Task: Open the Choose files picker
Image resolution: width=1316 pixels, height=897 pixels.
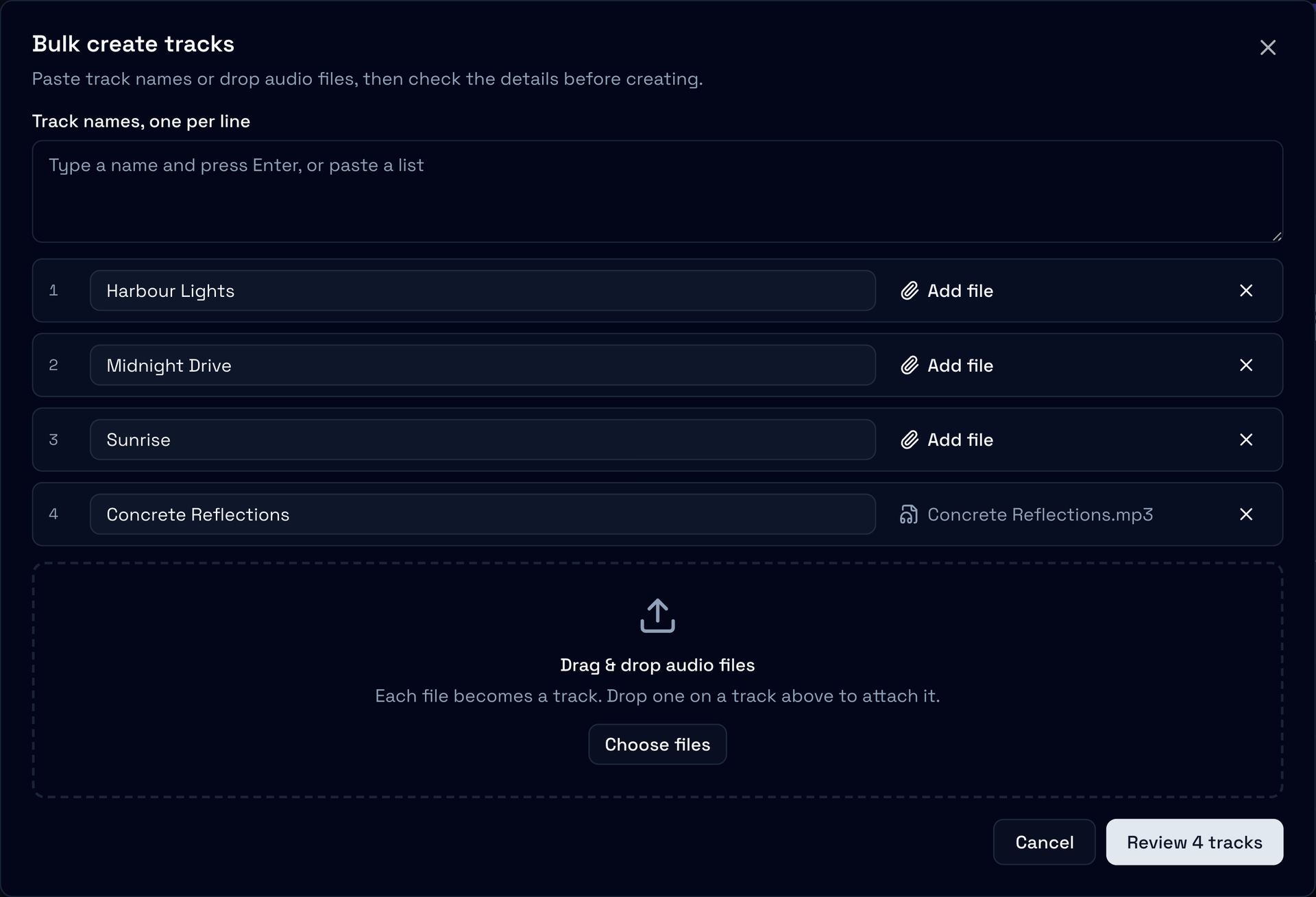Action: pos(657,745)
